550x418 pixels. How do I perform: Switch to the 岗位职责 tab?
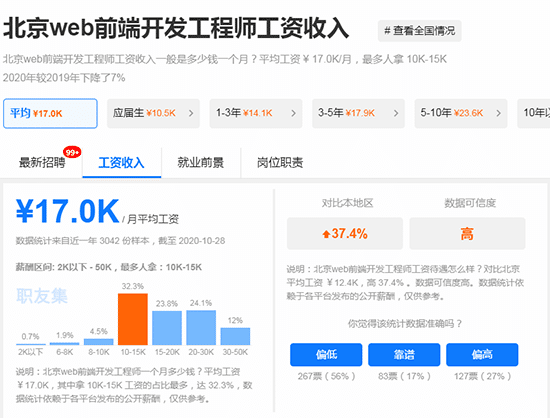pyautogui.click(x=280, y=163)
